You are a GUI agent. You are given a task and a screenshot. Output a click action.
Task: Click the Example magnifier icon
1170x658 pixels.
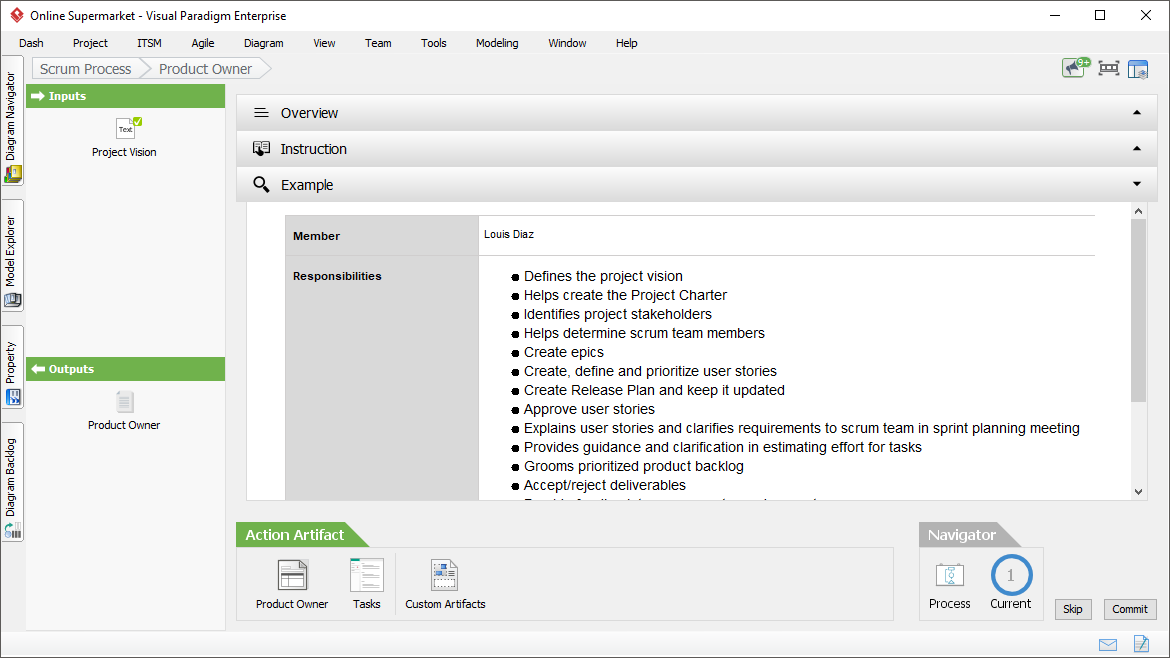pos(261,184)
